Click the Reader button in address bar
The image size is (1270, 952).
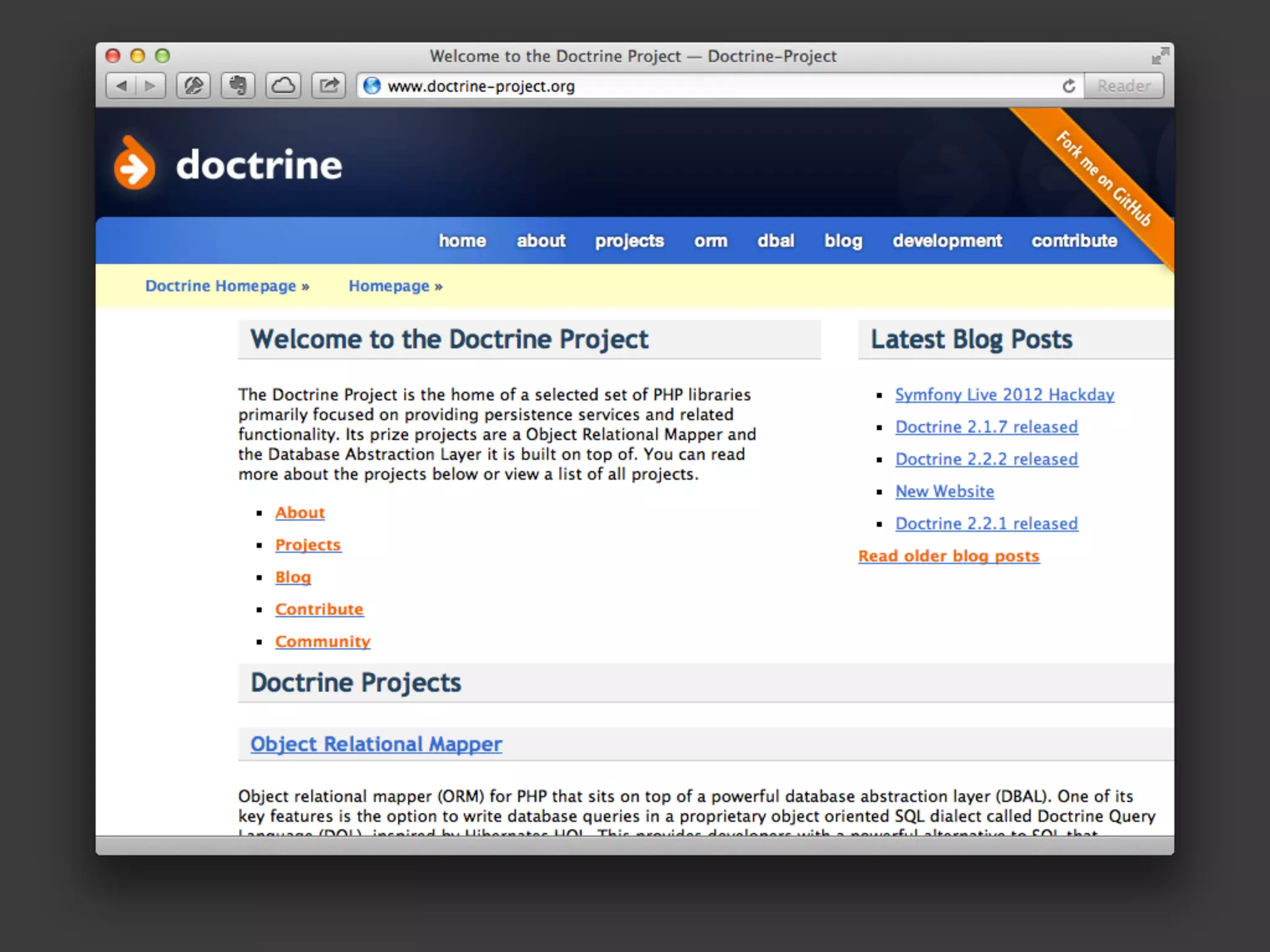tap(1124, 86)
